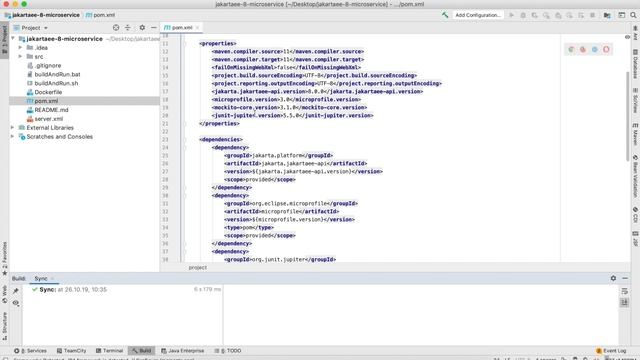The height and width of the screenshot is (360, 640).
Task: Hide the Build tool window
Action: [625, 278]
